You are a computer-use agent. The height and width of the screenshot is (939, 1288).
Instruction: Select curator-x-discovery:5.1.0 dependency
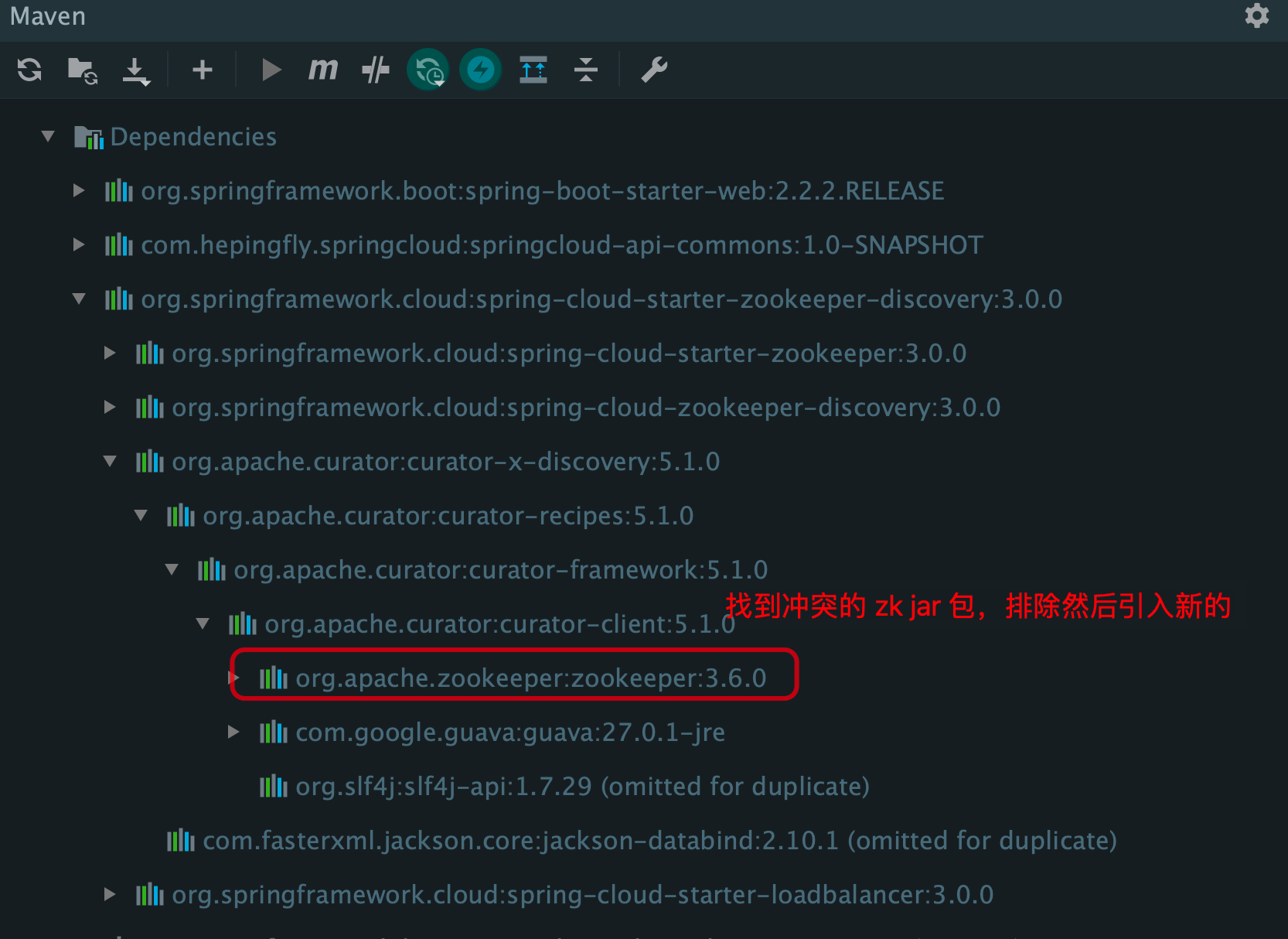click(446, 462)
